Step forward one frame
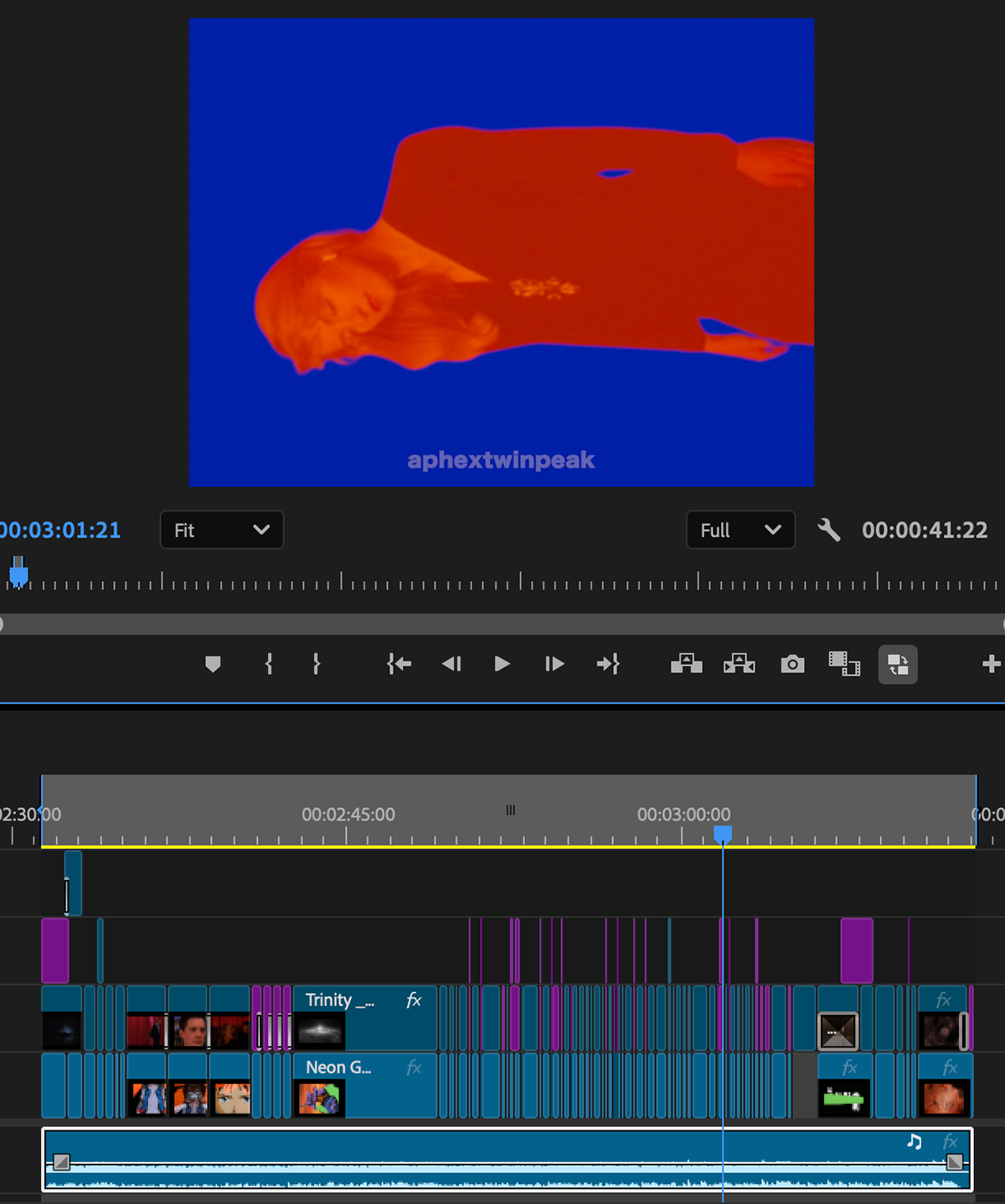Image resolution: width=1005 pixels, height=1204 pixels. tap(554, 664)
